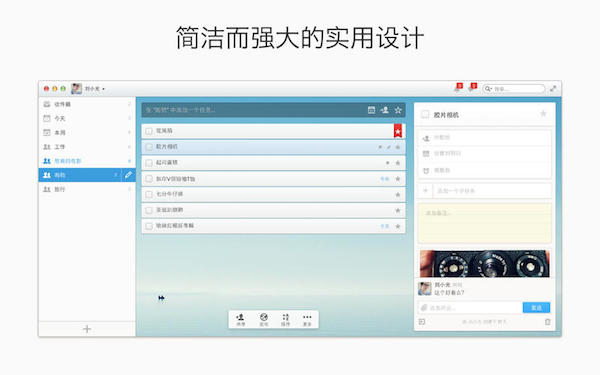600x375 pixels.
Task: Open the search field magnifier dropdown
Action: (x=488, y=89)
